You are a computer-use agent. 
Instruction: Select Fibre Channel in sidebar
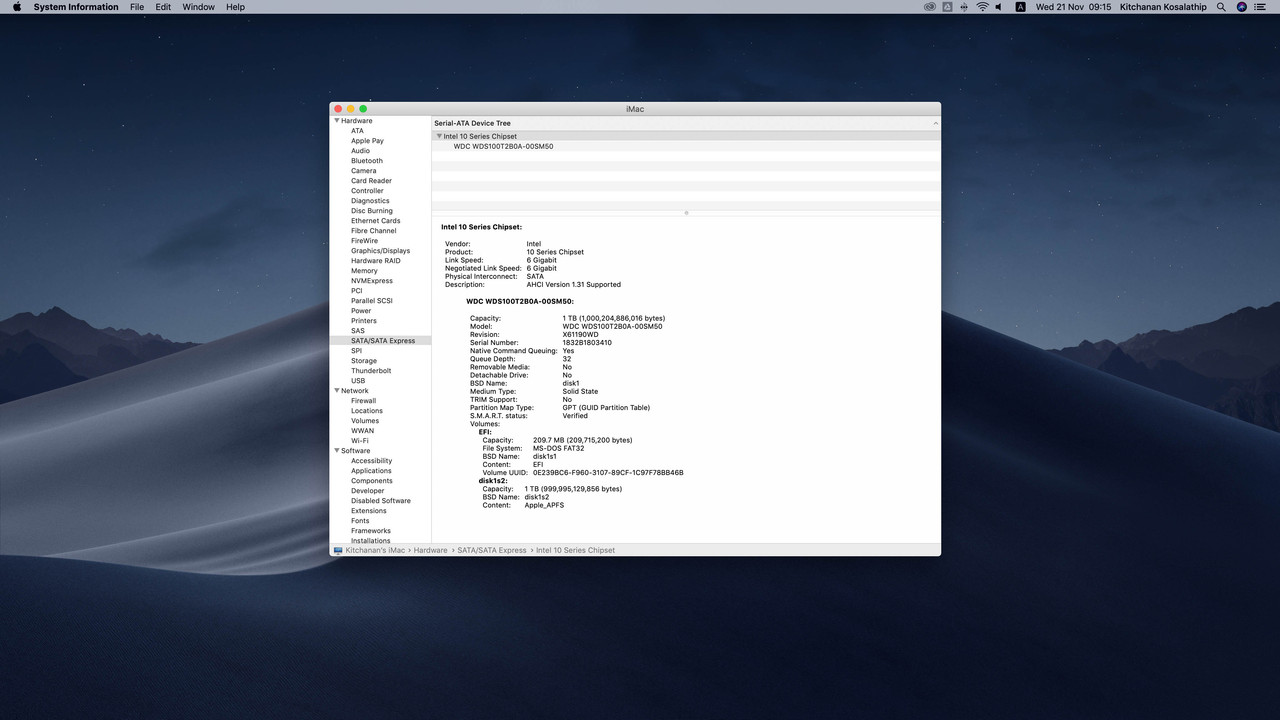coord(373,231)
